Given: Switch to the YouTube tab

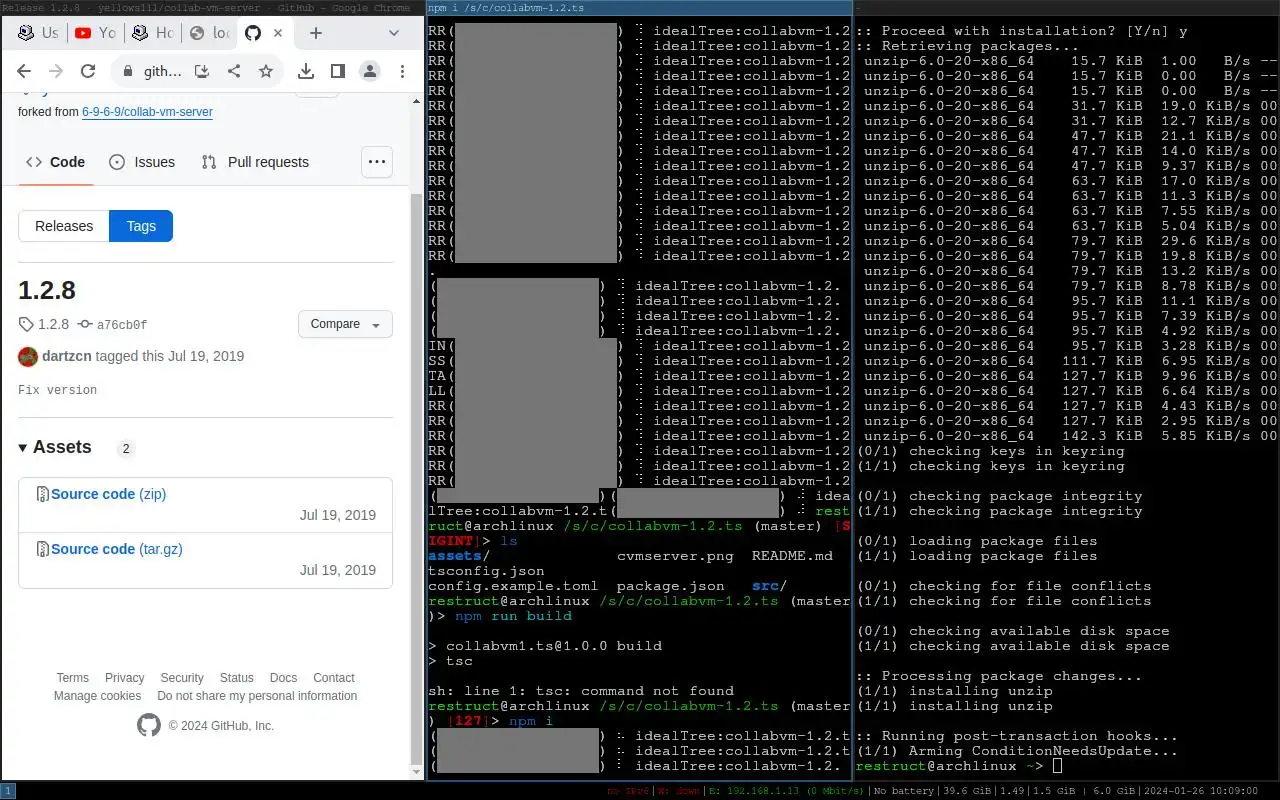Looking at the screenshot, I should point(95,33).
